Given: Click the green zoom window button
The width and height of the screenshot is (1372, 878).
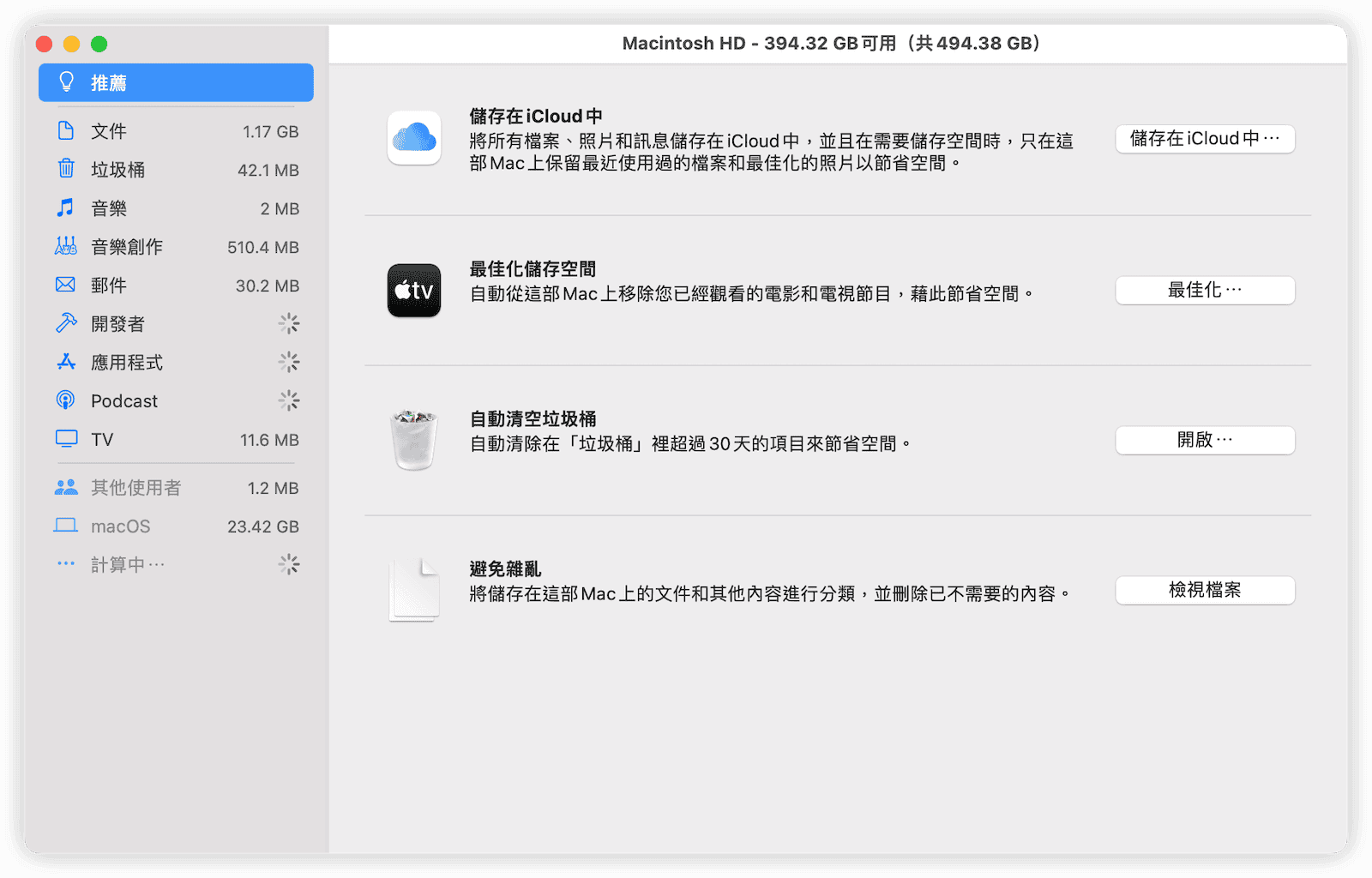Looking at the screenshot, I should (99, 44).
